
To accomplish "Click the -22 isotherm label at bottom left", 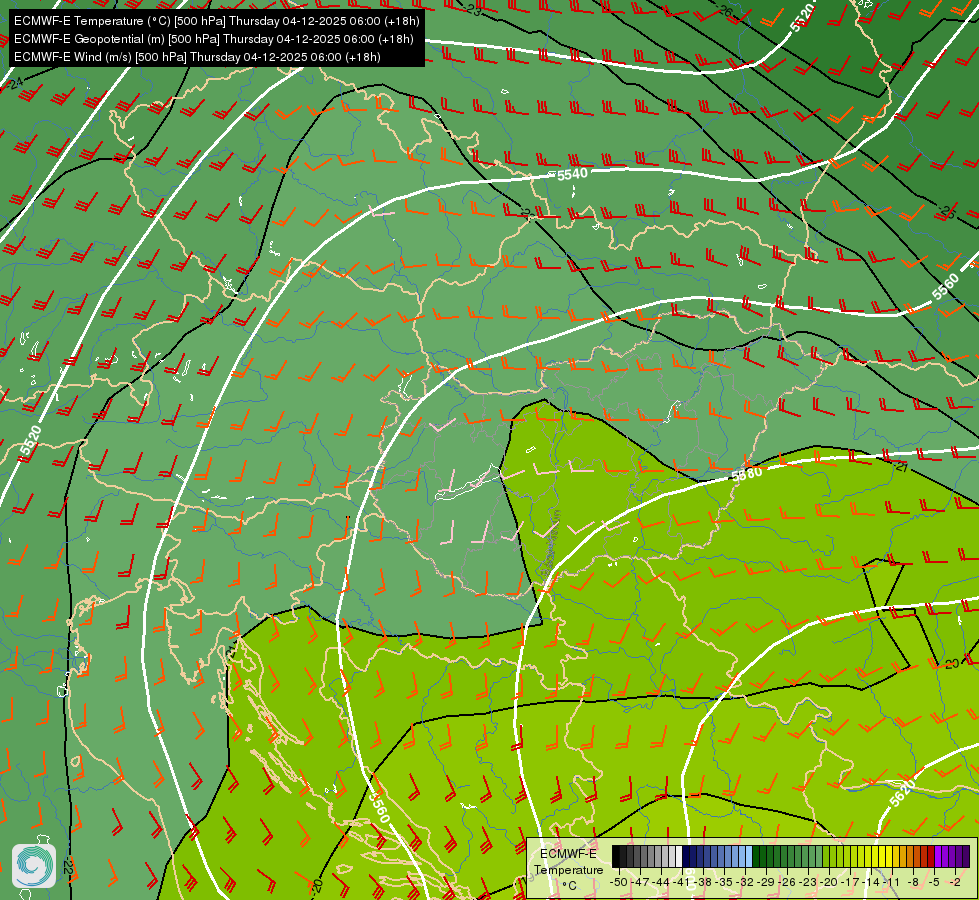I will point(68,868).
